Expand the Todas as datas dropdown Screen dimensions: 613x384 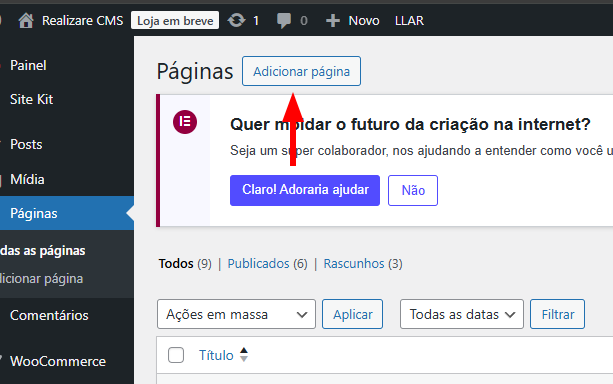(462, 314)
